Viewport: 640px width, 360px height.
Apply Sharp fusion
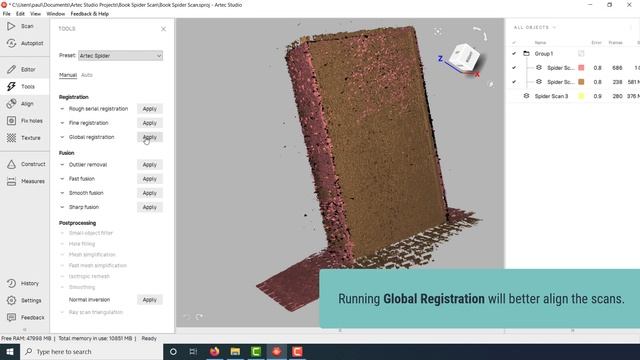tap(150, 207)
